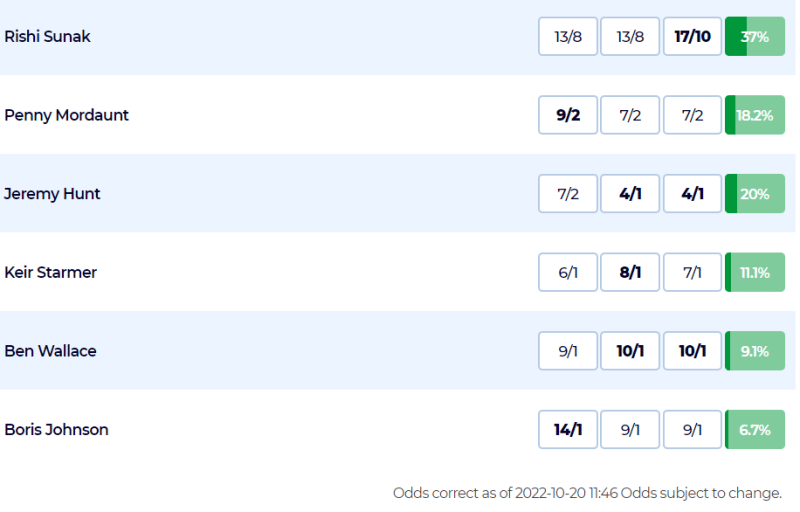This screenshot has width=800, height=512.
Task: Click the 17/10 odds for Rishi Sunak
Action: coord(692,36)
